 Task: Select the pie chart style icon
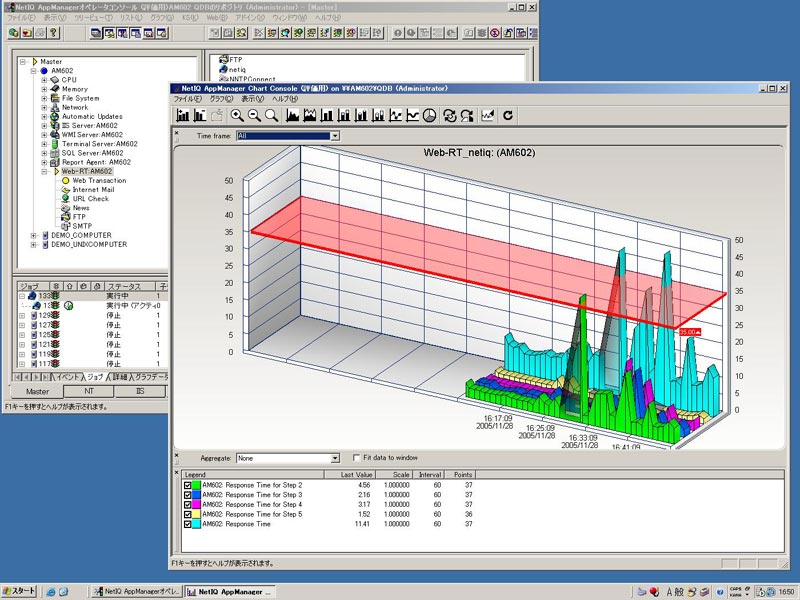click(430, 115)
